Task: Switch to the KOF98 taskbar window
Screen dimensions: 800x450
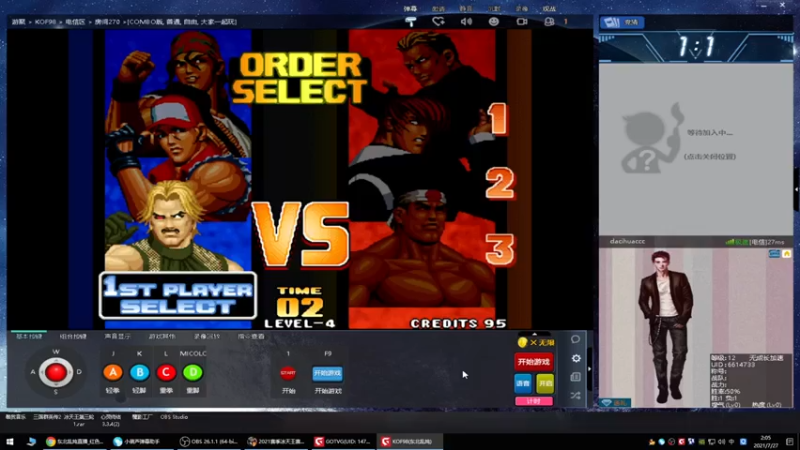Action: [410, 441]
